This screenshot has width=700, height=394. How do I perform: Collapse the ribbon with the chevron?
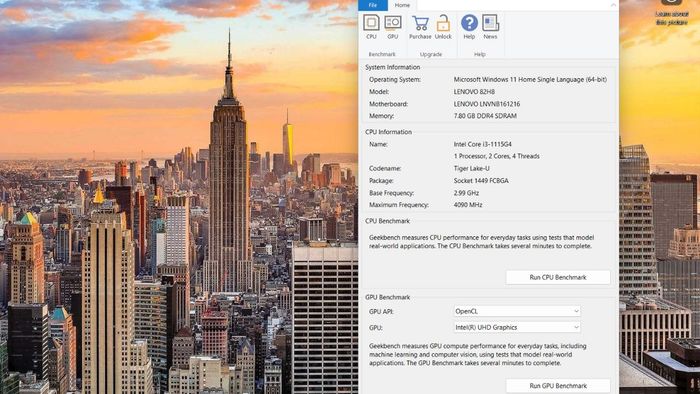pos(613,5)
